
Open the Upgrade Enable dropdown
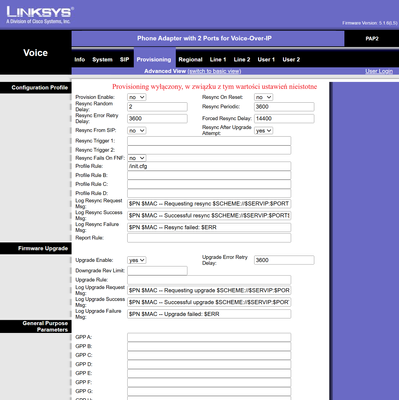pos(137,260)
